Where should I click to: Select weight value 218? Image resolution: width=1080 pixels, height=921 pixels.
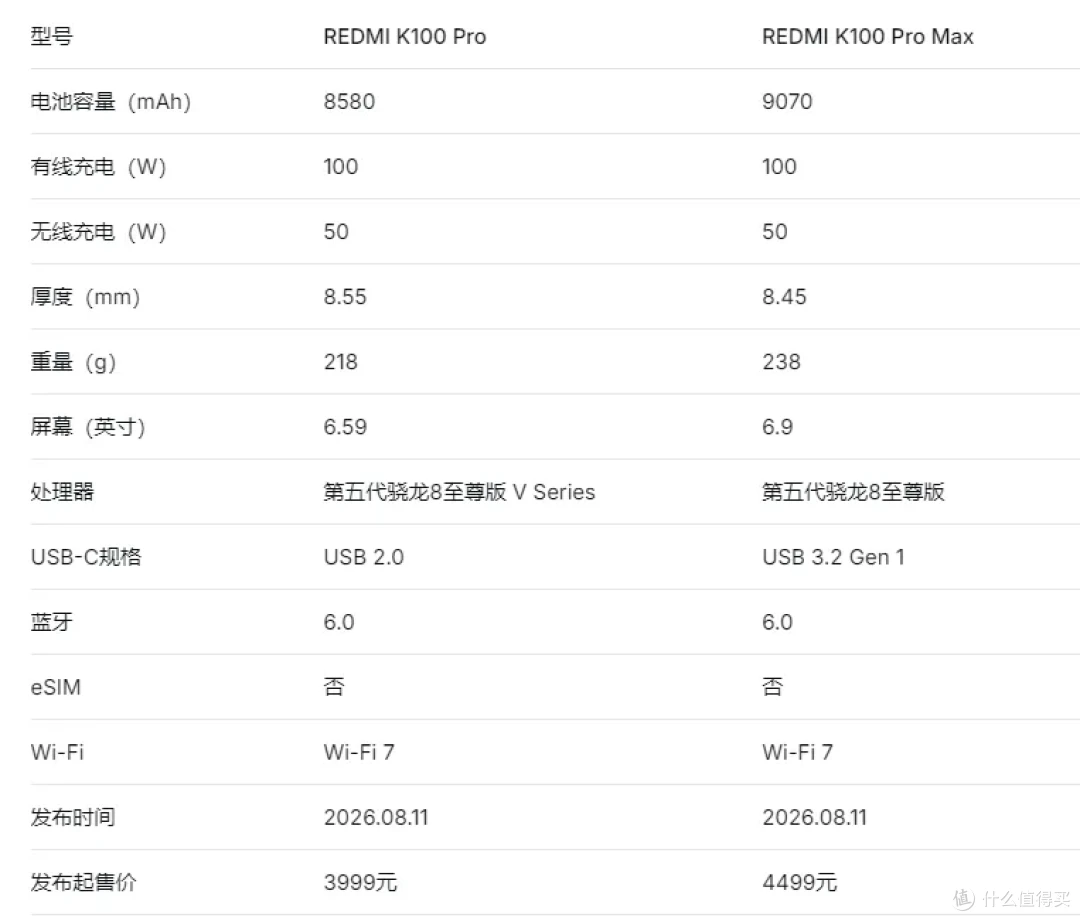pos(341,362)
